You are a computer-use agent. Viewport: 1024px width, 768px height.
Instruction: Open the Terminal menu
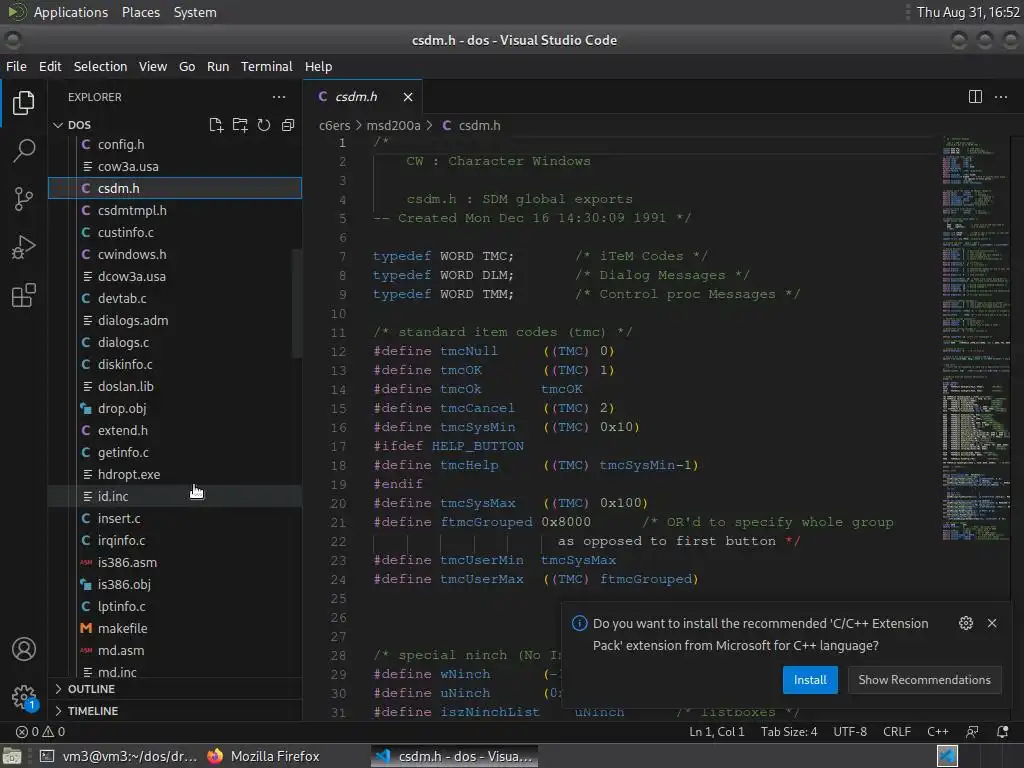(x=266, y=67)
